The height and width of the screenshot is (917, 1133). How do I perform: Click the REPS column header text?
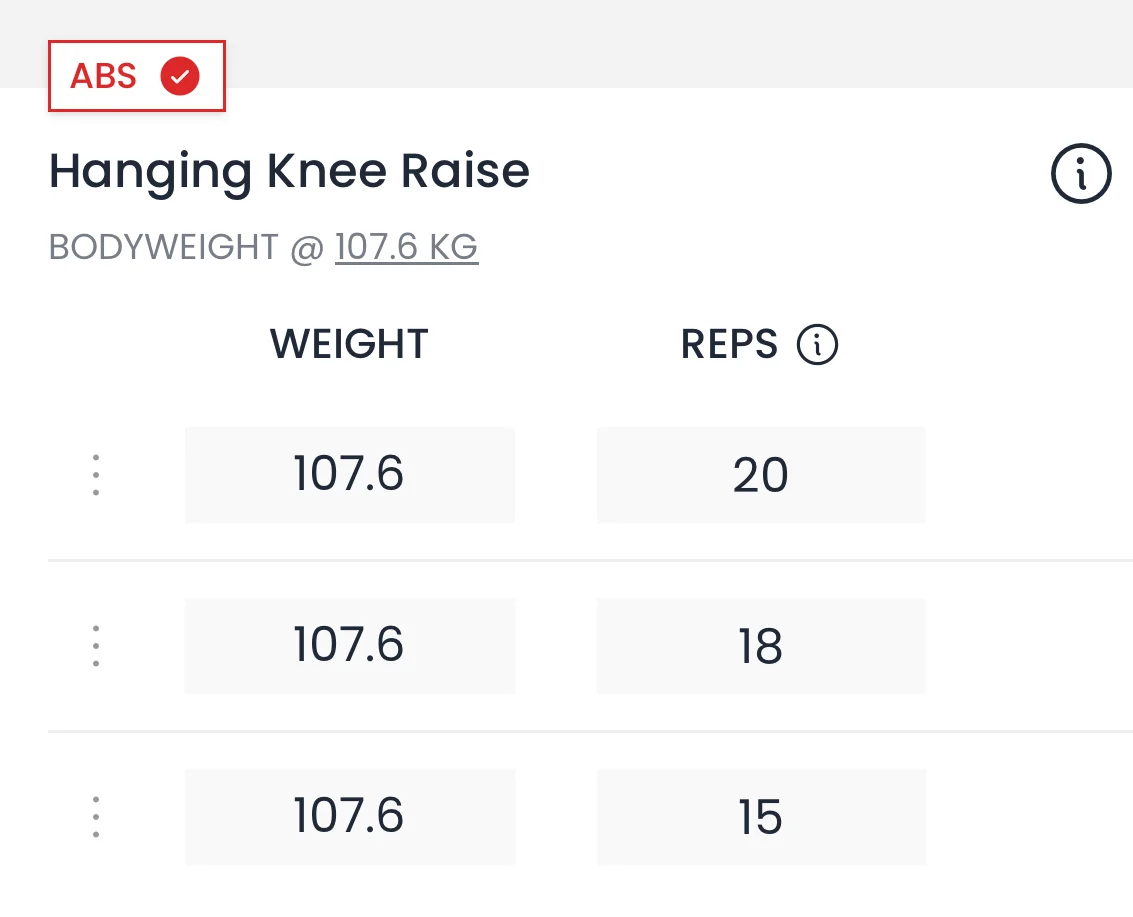[x=729, y=345]
